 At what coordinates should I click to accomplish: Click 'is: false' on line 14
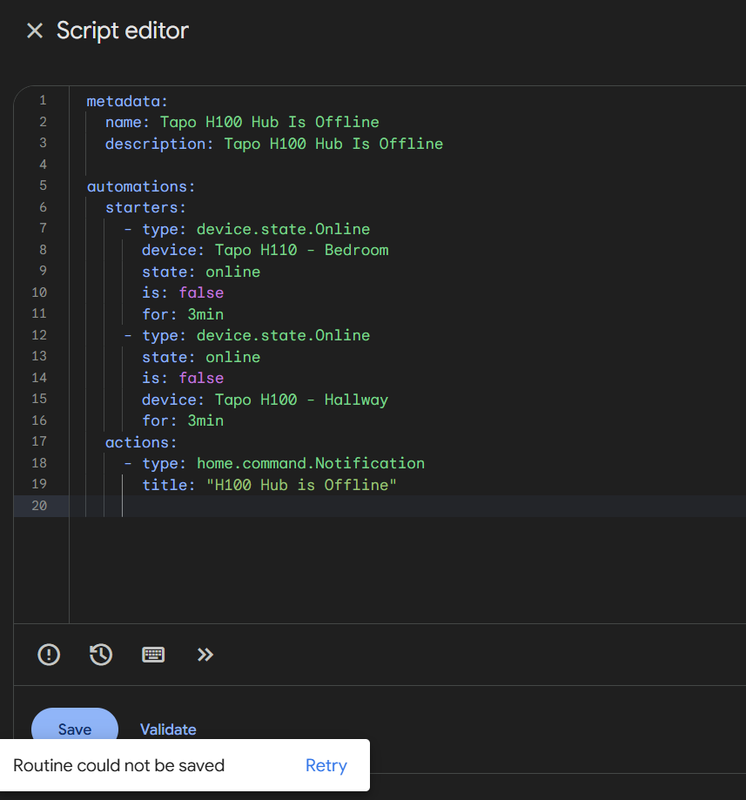pos(183,378)
